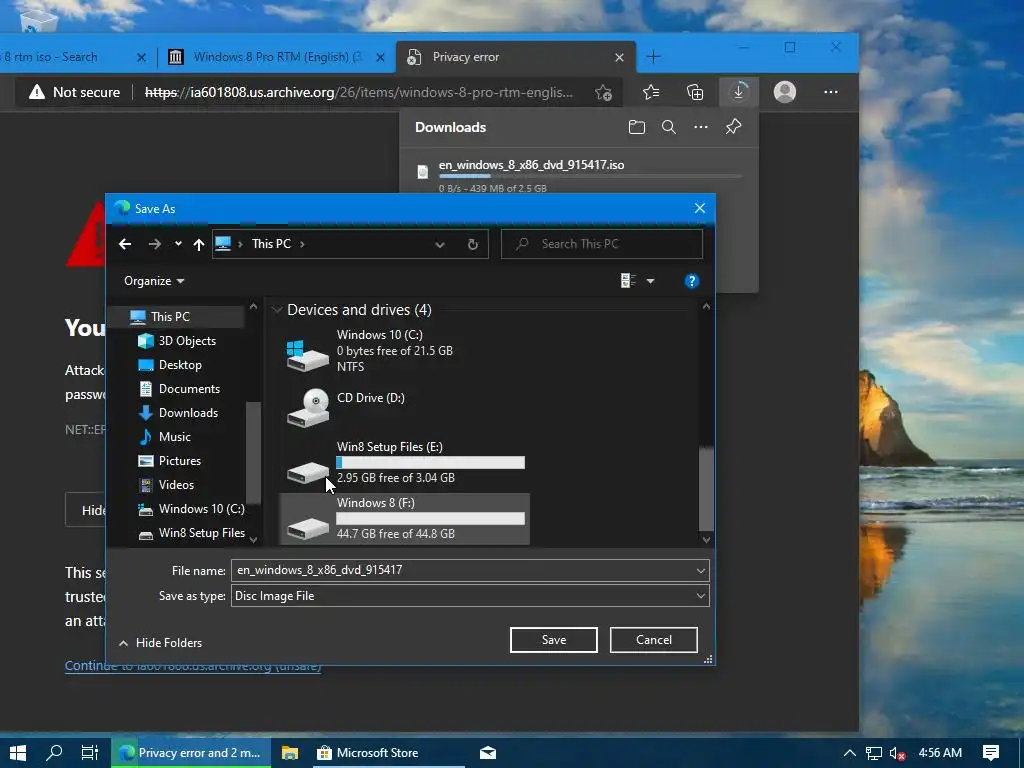
Task: Select Win8 Setup Files (E:) drive
Action: [x=405, y=462]
